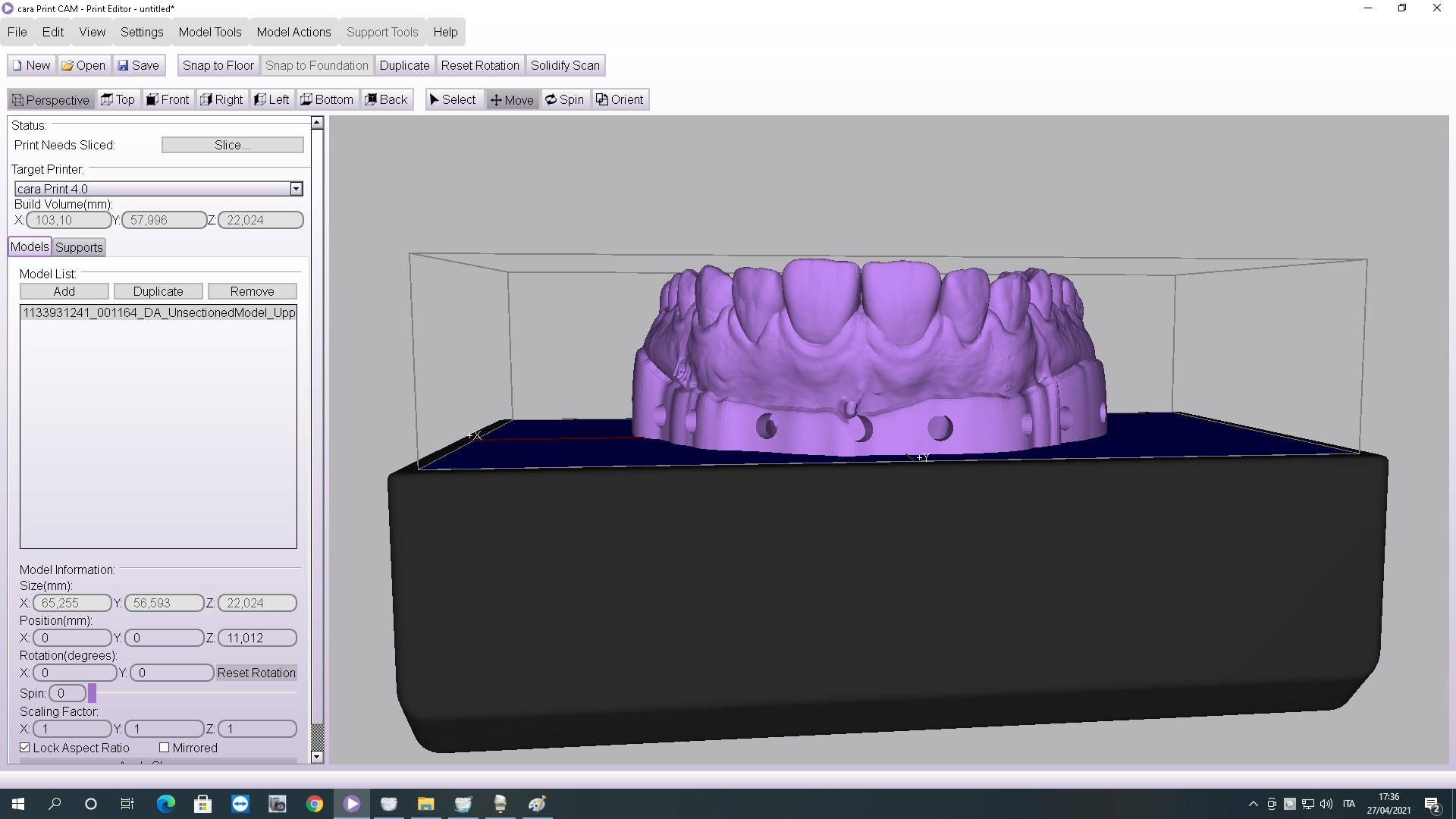This screenshot has height=819, width=1456.
Task: Open the File menu
Action: point(17,32)
